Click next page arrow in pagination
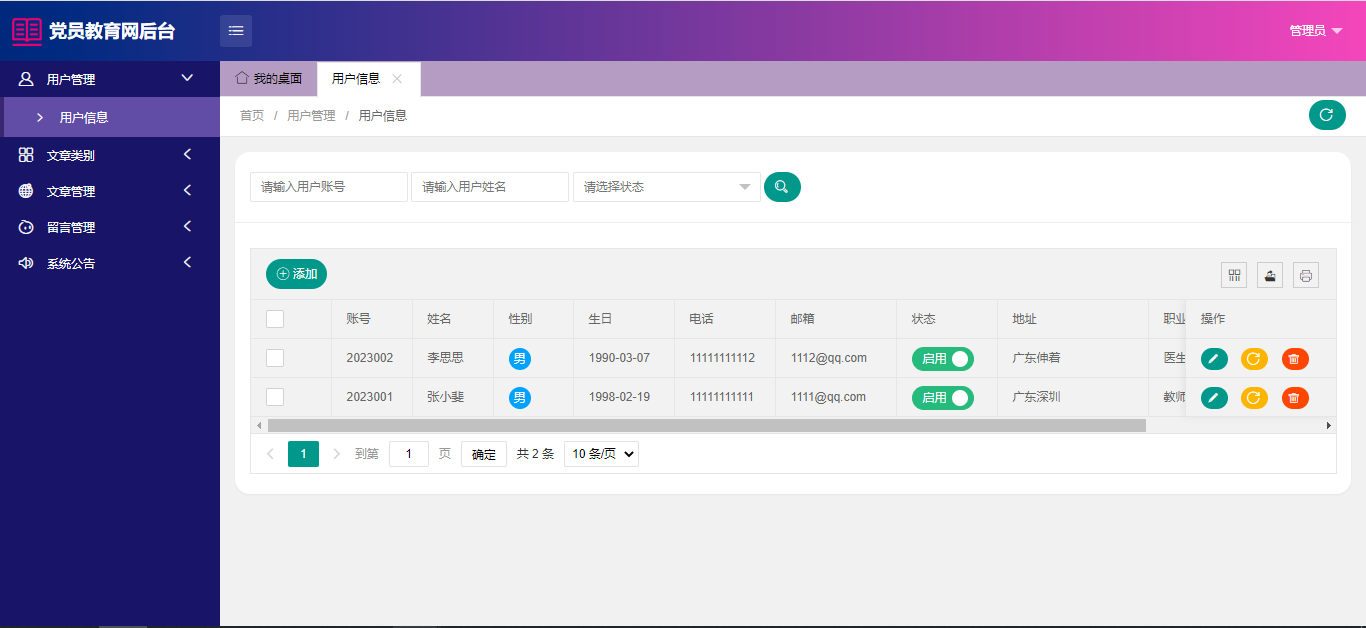The image size is (1366, 628). tap(336, 454)
